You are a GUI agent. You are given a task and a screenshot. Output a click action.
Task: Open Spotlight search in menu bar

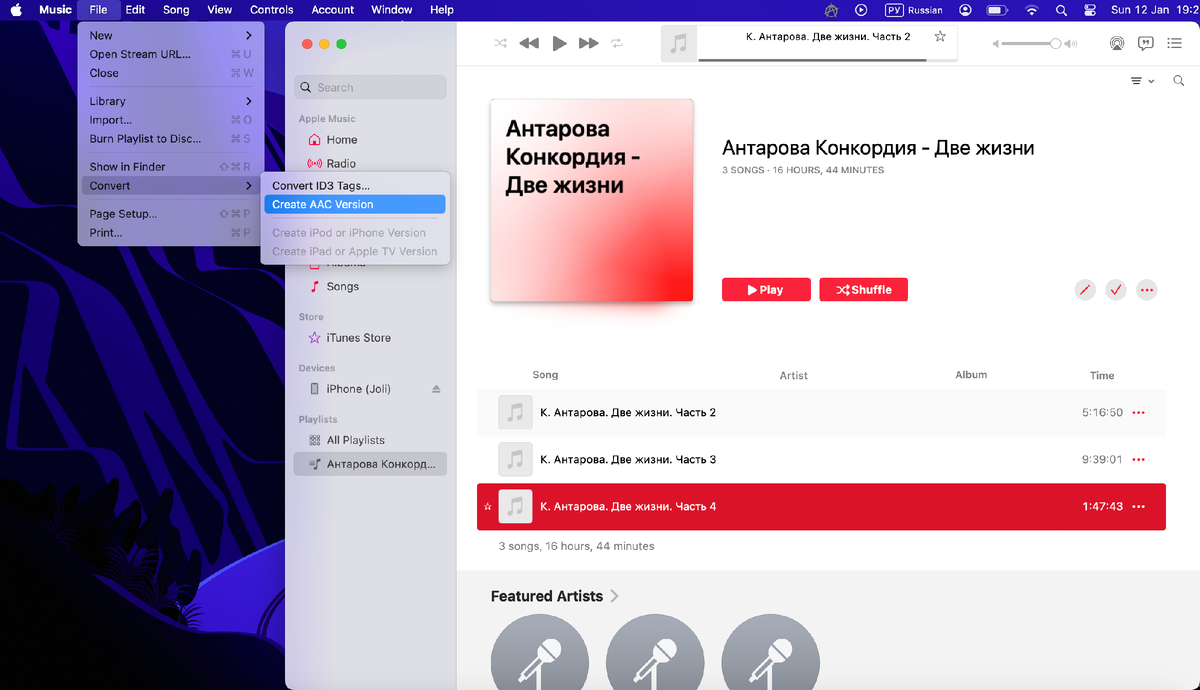(x=1061, y=10)
